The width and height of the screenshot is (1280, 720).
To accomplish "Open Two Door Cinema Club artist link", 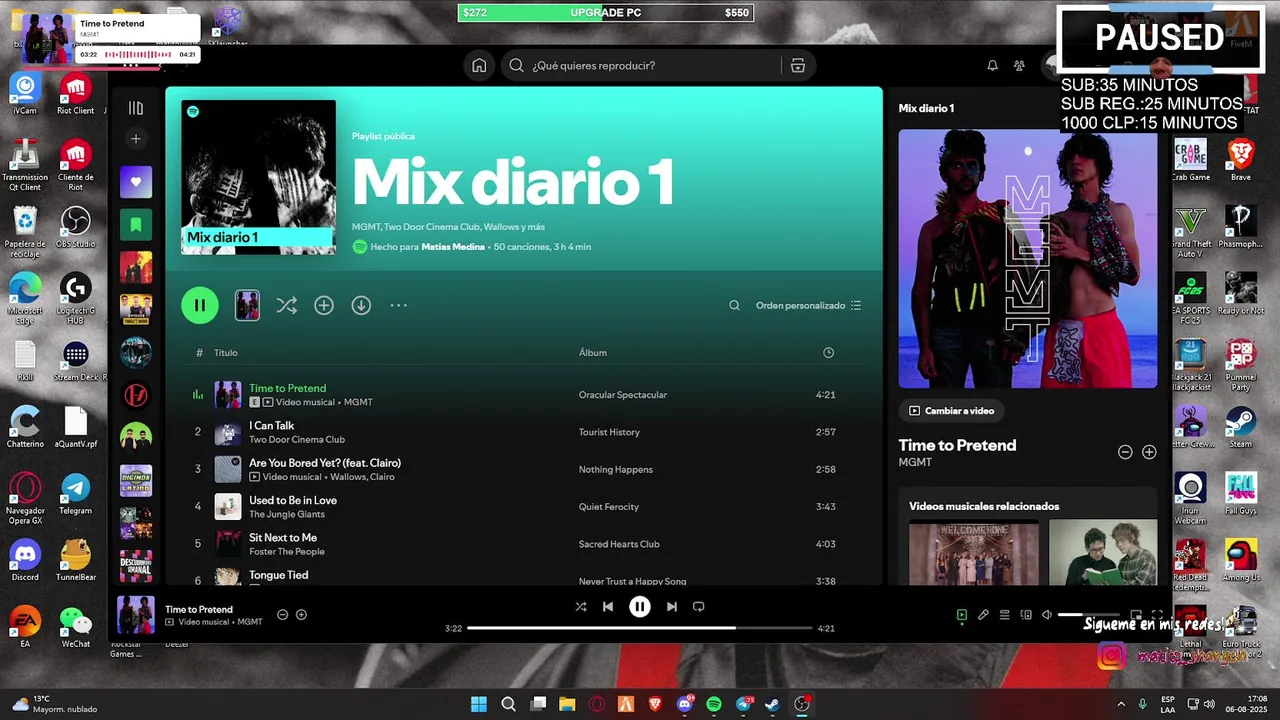I will 297,440.
